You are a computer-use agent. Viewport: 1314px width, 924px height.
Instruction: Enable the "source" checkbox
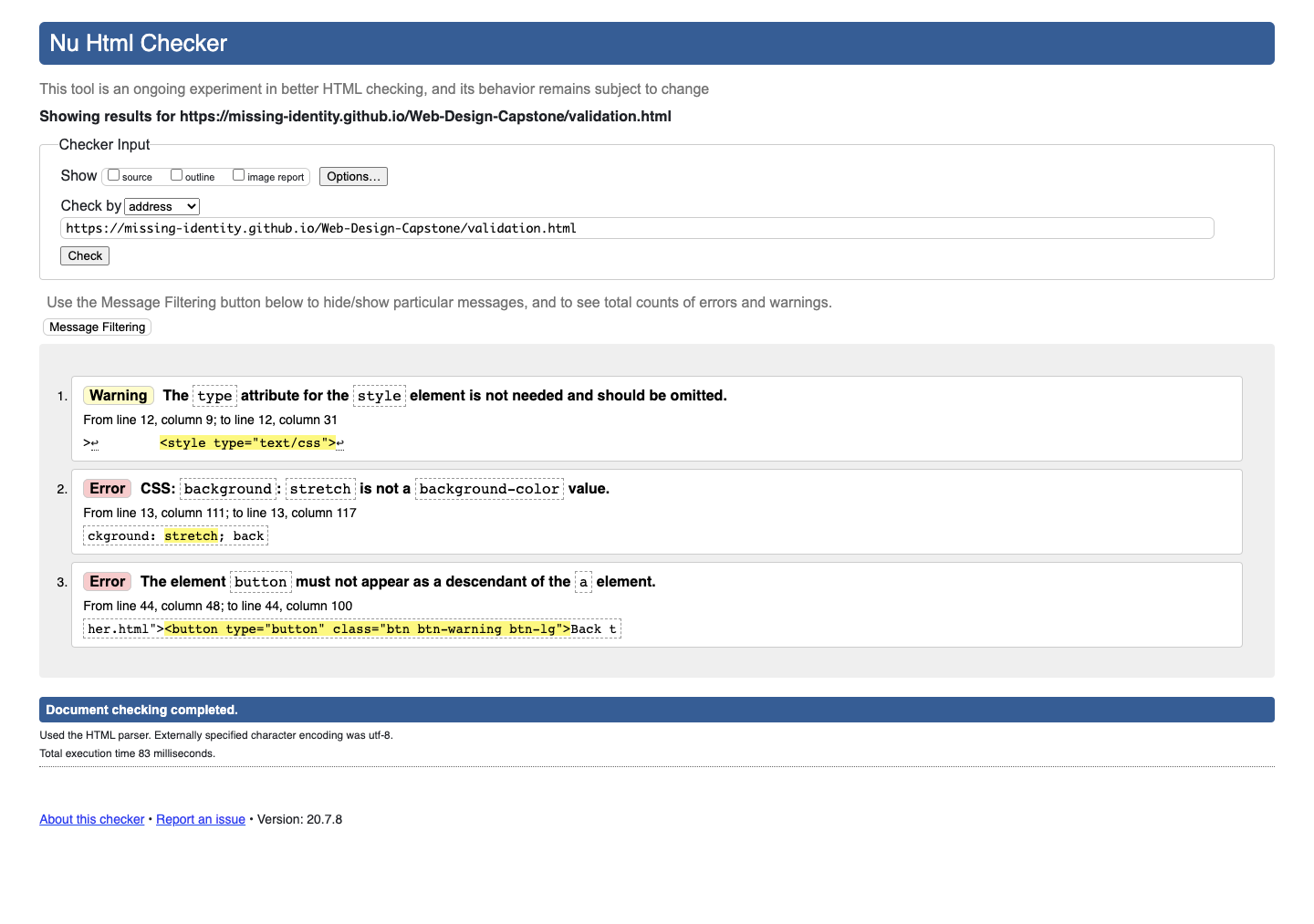pyautogui.click(x=113, y=173)
